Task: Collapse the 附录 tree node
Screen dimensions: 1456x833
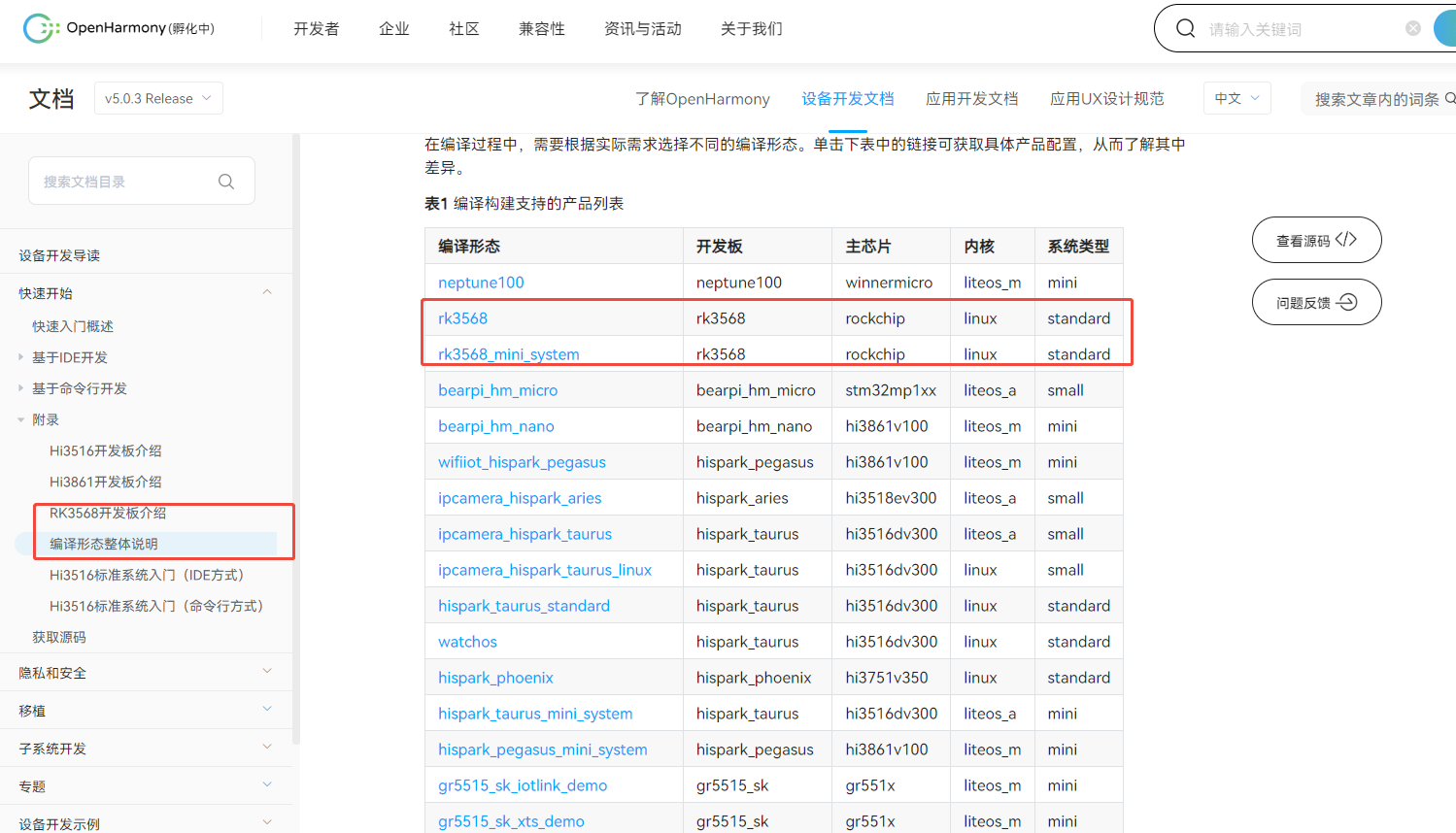Action: (20, 419)
